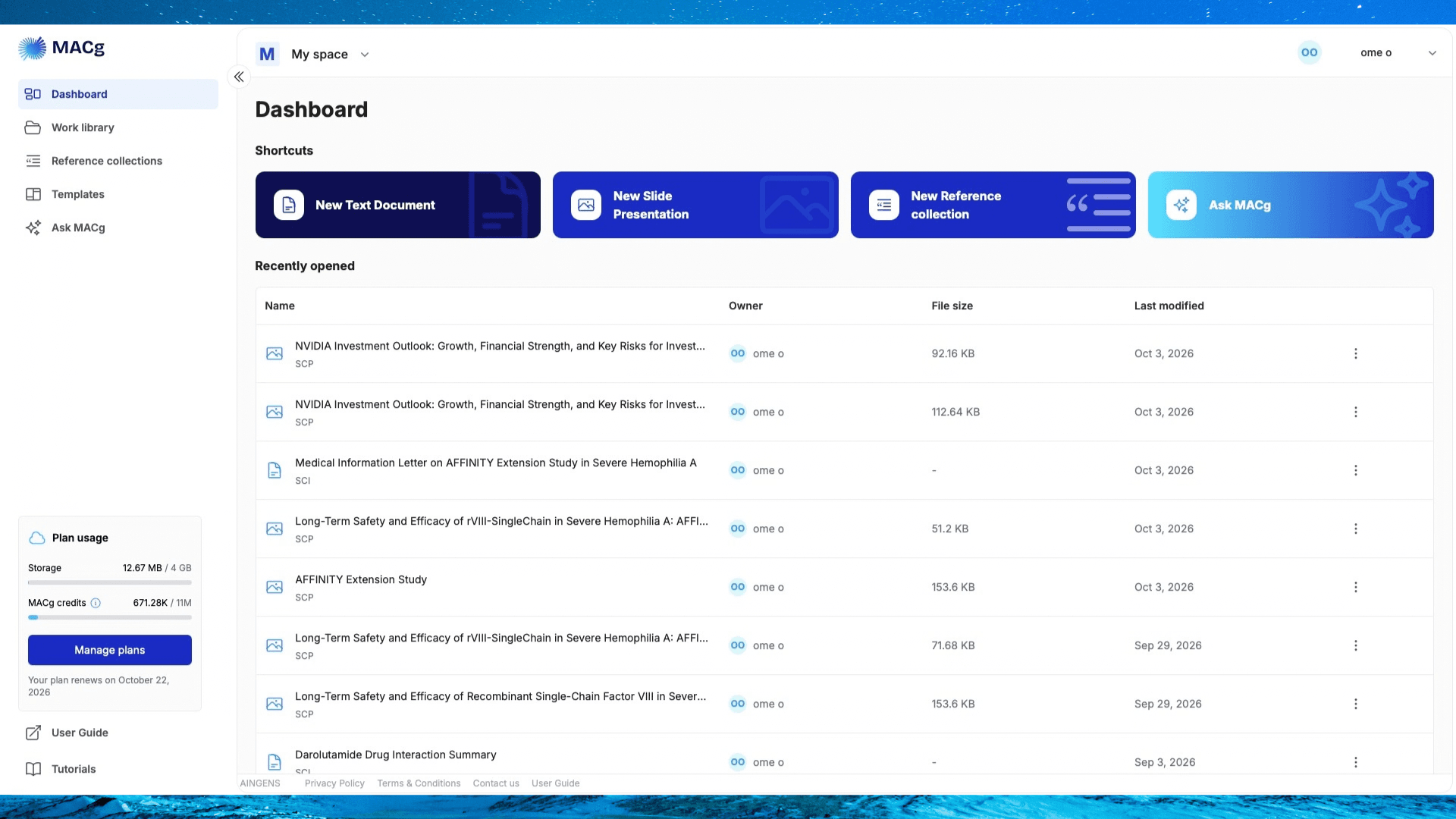Click the 51.2 KB file size cell
This screenshot has height=819, width=1456.
click(x=950, y=529)
